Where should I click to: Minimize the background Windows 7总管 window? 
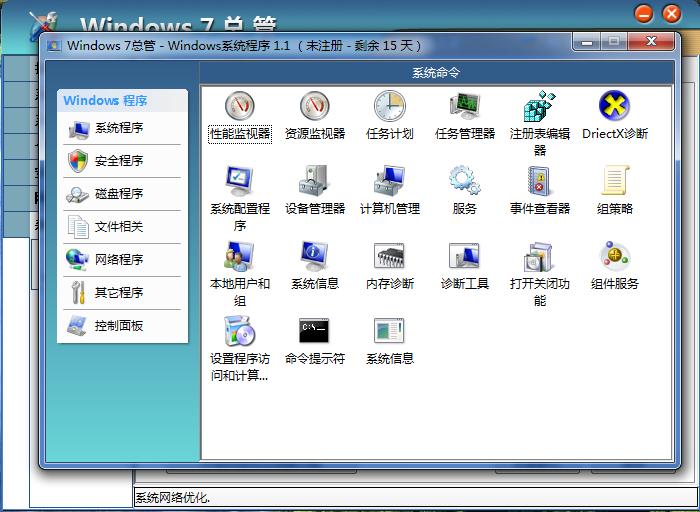point(644,14)
